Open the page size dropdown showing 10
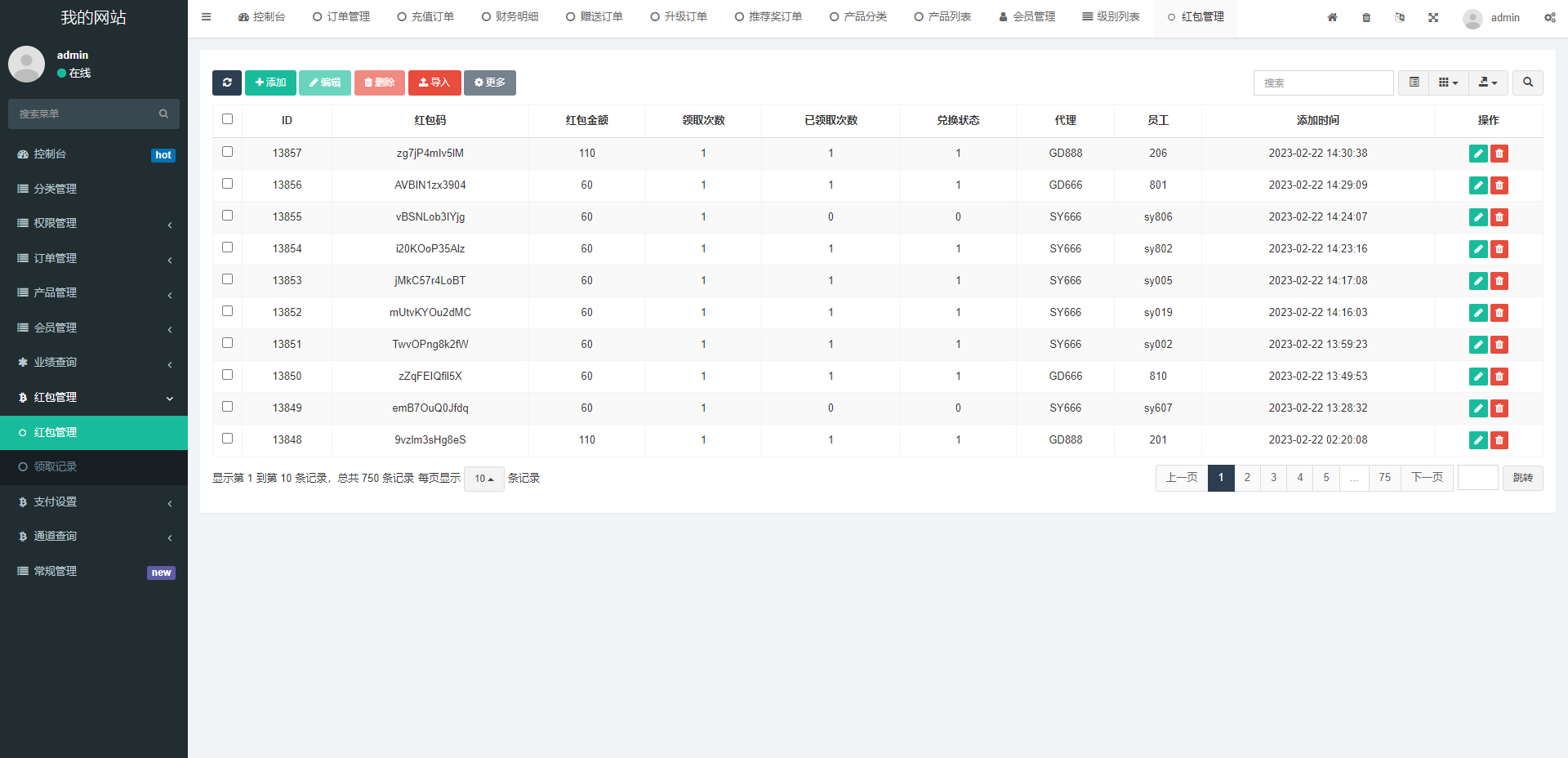 (483, 479)
